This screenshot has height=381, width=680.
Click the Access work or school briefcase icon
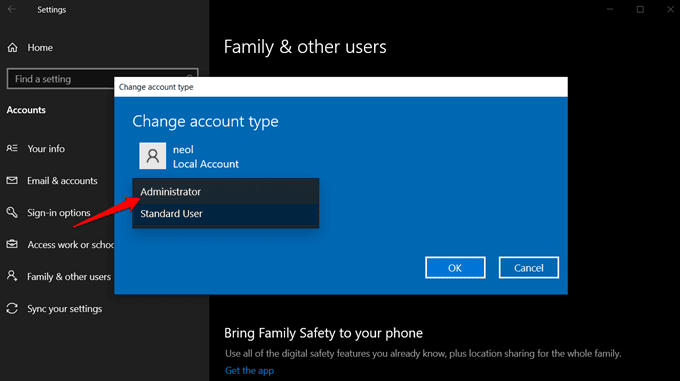12,244
